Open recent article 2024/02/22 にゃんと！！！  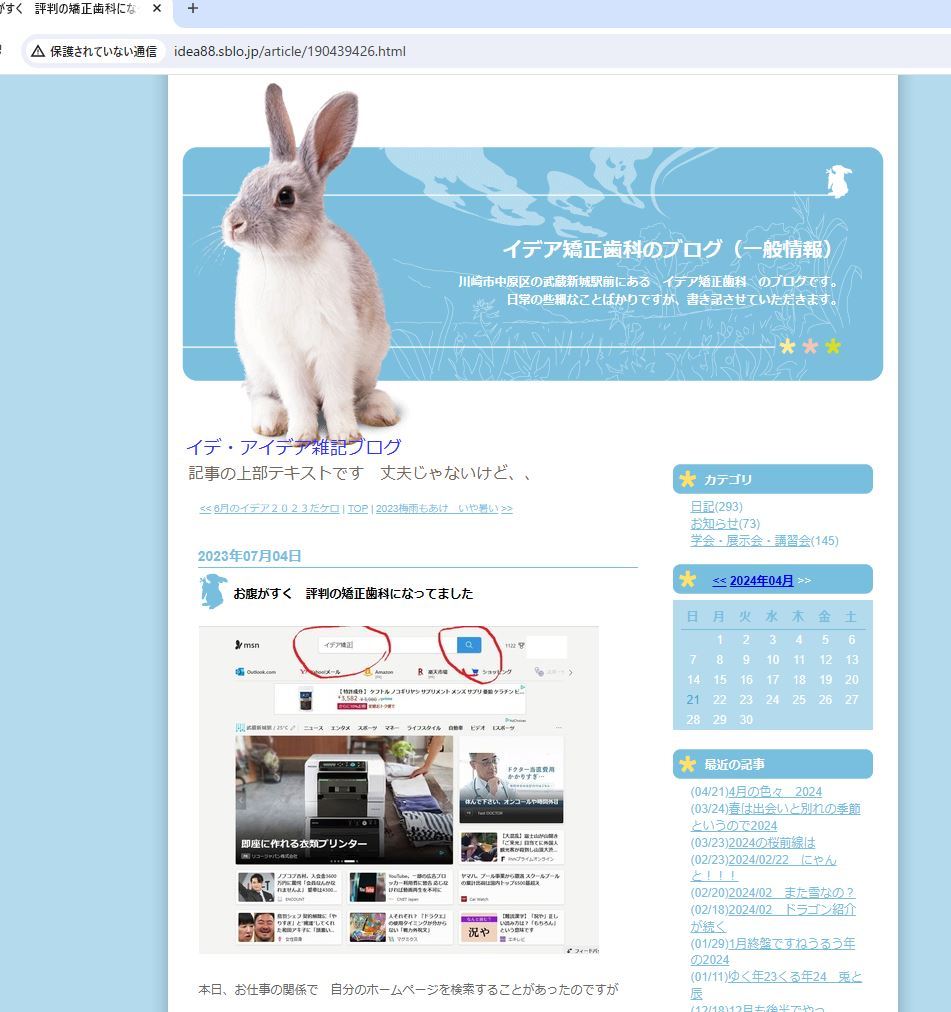point(763,867)
